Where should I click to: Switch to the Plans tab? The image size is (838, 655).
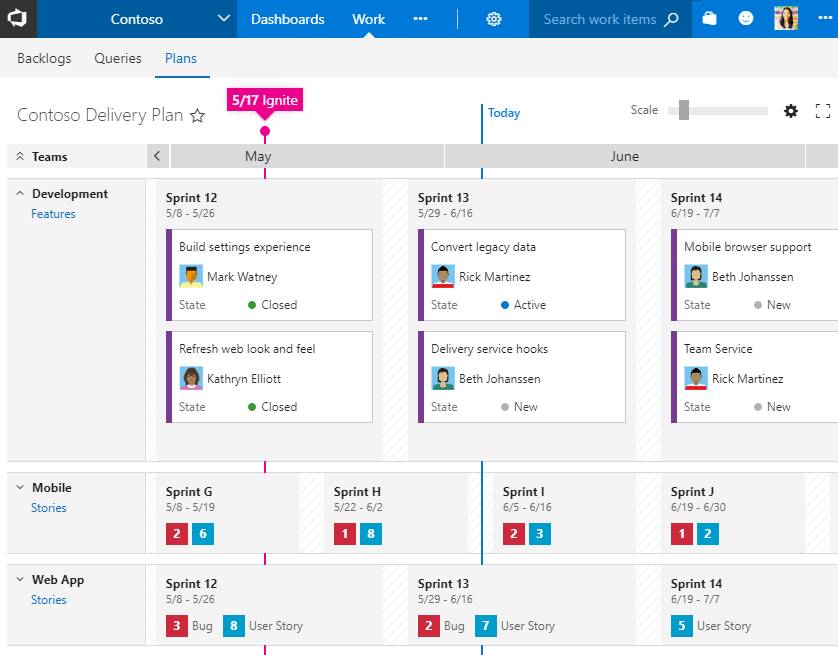click(x=181, y=58)
